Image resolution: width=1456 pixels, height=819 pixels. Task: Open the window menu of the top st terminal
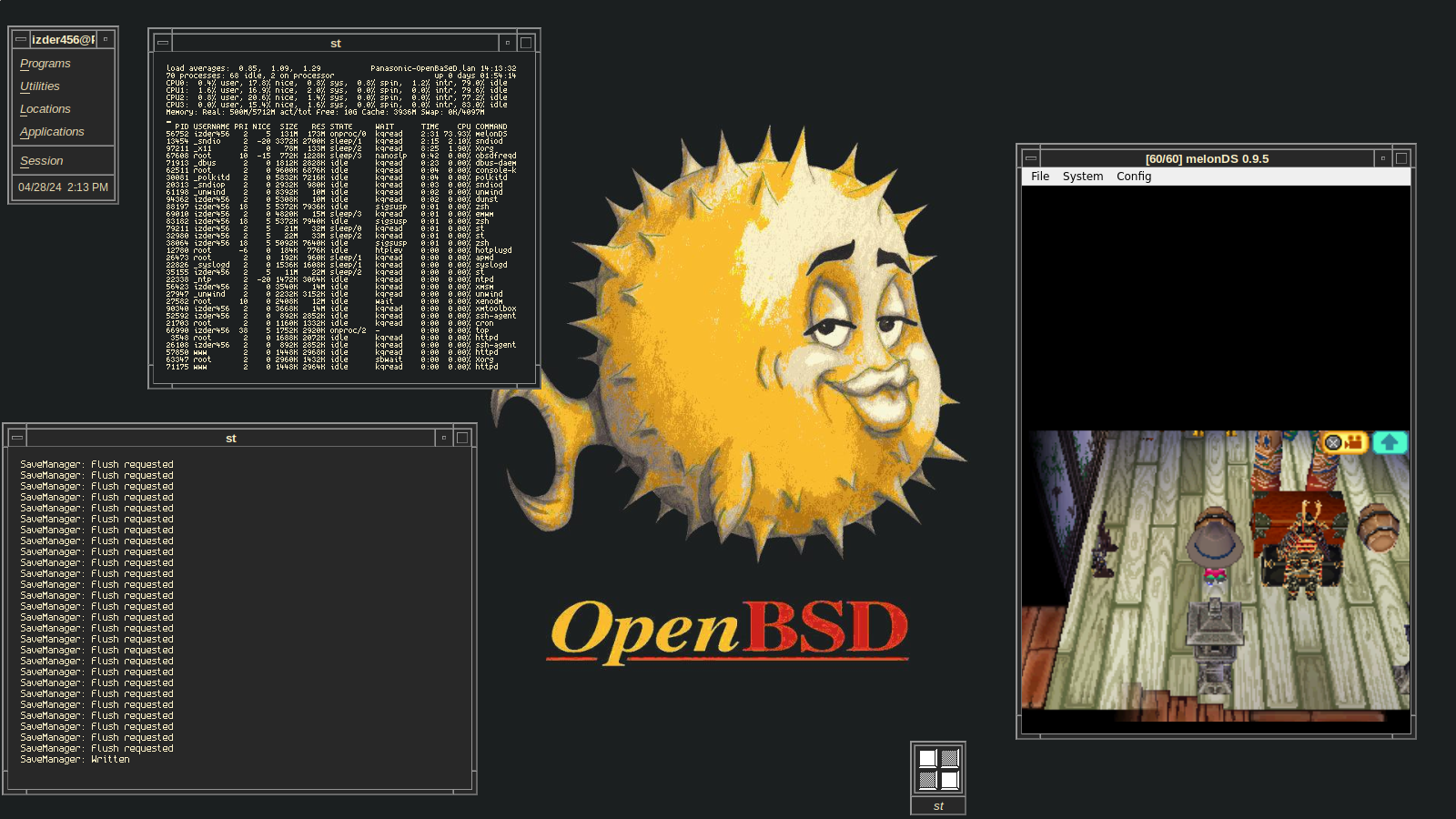click(x=163, y=43)
